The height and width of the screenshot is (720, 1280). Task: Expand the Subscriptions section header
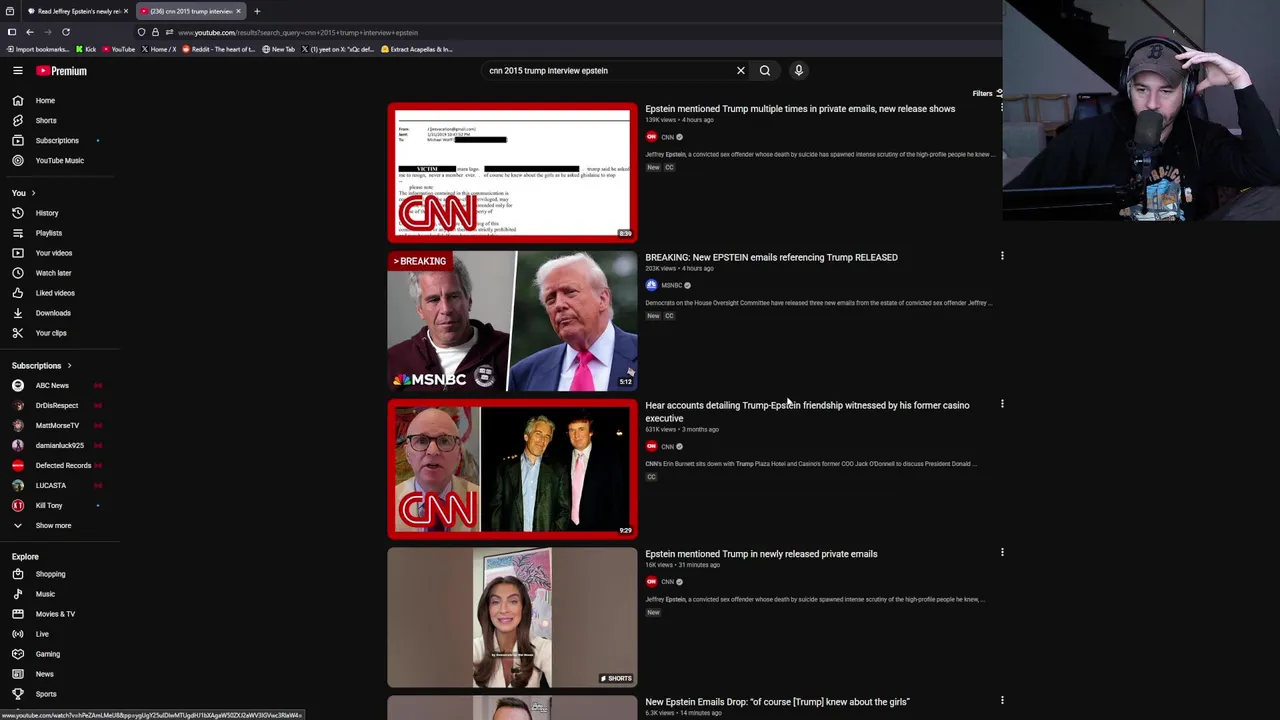(x=42, y=366)
